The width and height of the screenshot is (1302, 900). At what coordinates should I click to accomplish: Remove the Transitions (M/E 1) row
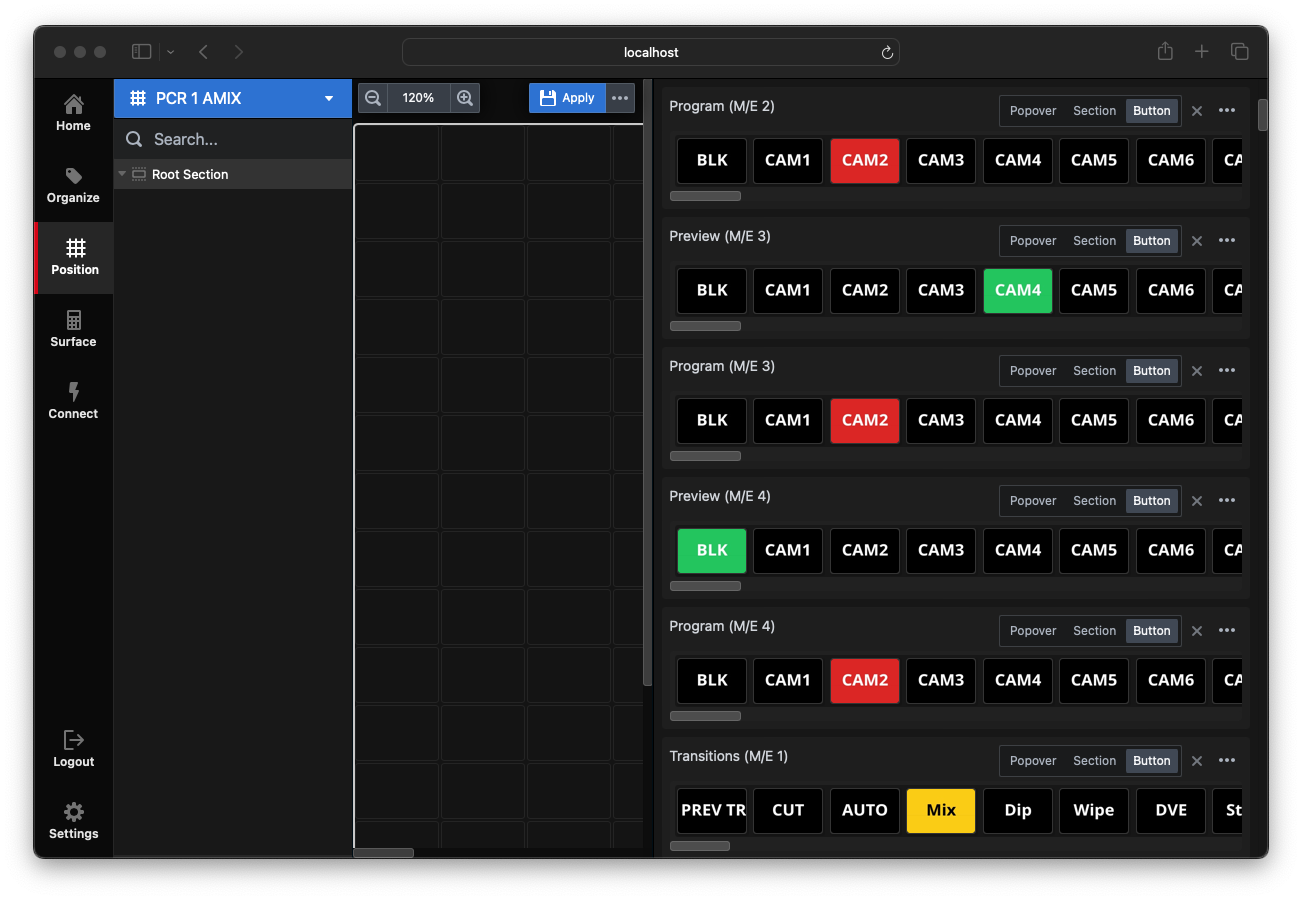coord(1197,761)
